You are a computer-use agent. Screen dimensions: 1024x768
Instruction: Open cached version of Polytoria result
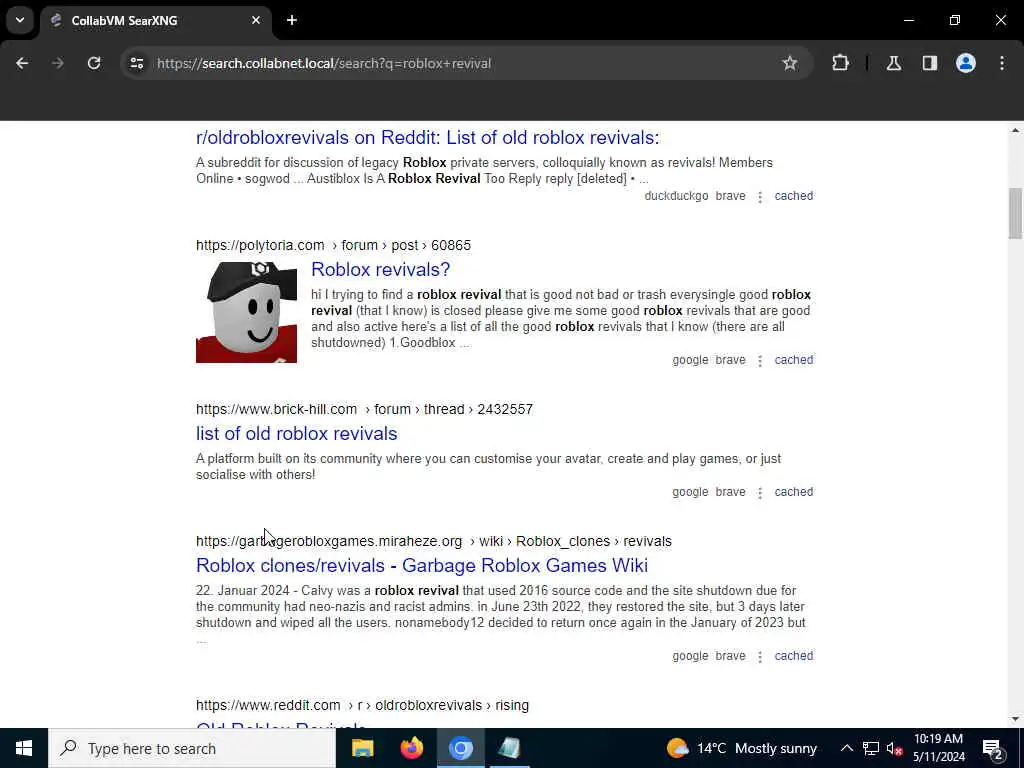793,360
